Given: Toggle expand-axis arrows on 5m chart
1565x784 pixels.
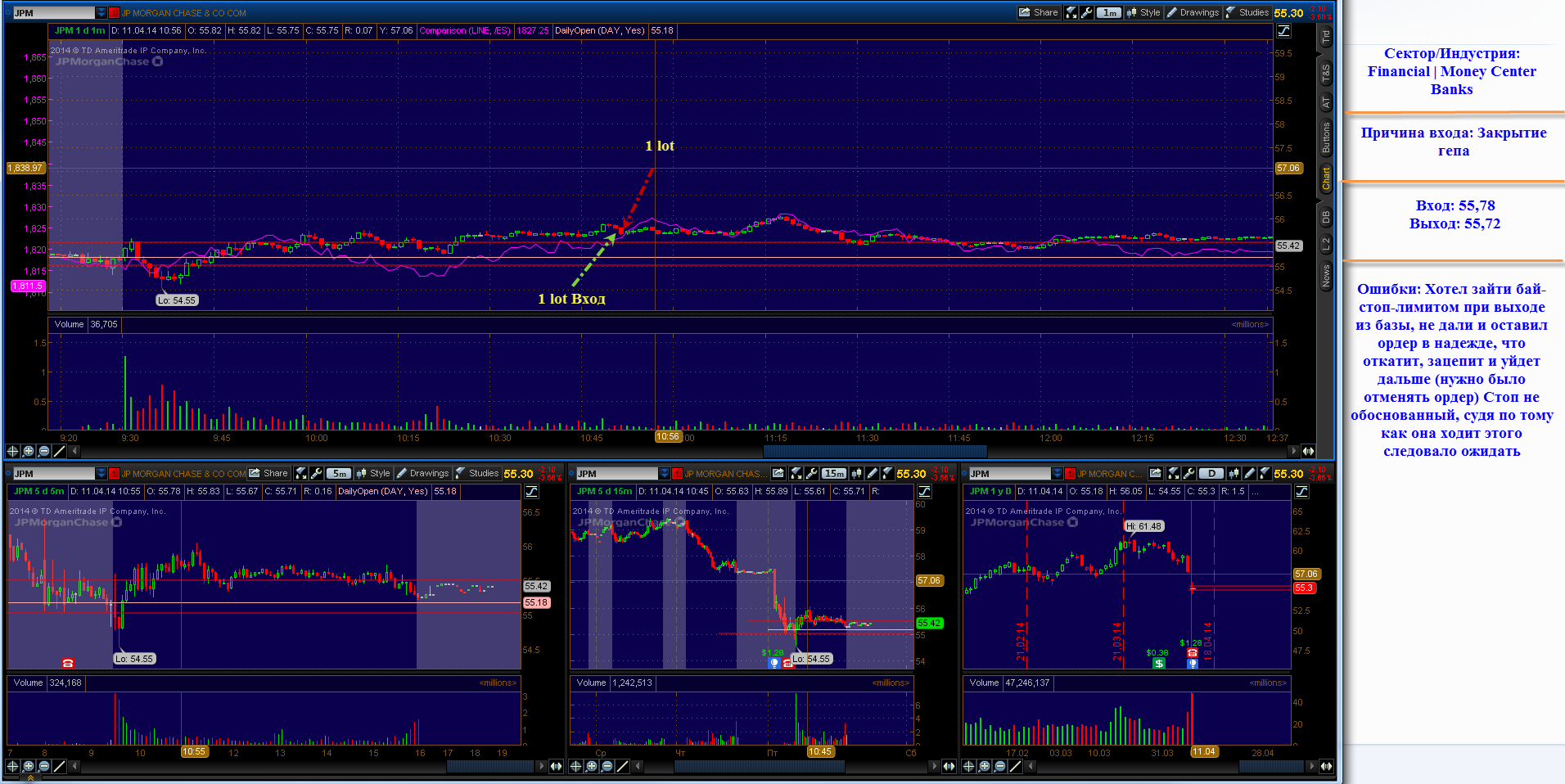Looking at the screenshot, I should coord(556,767).
